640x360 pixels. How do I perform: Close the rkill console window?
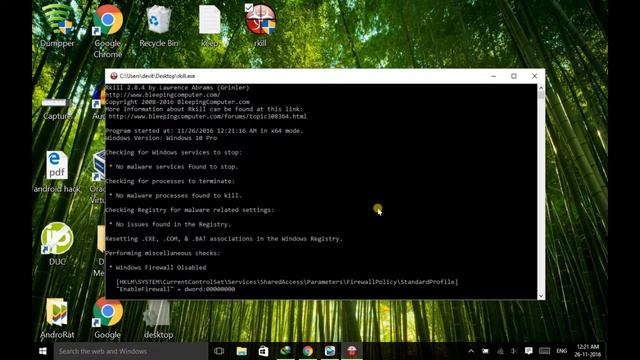coord(534,76)
